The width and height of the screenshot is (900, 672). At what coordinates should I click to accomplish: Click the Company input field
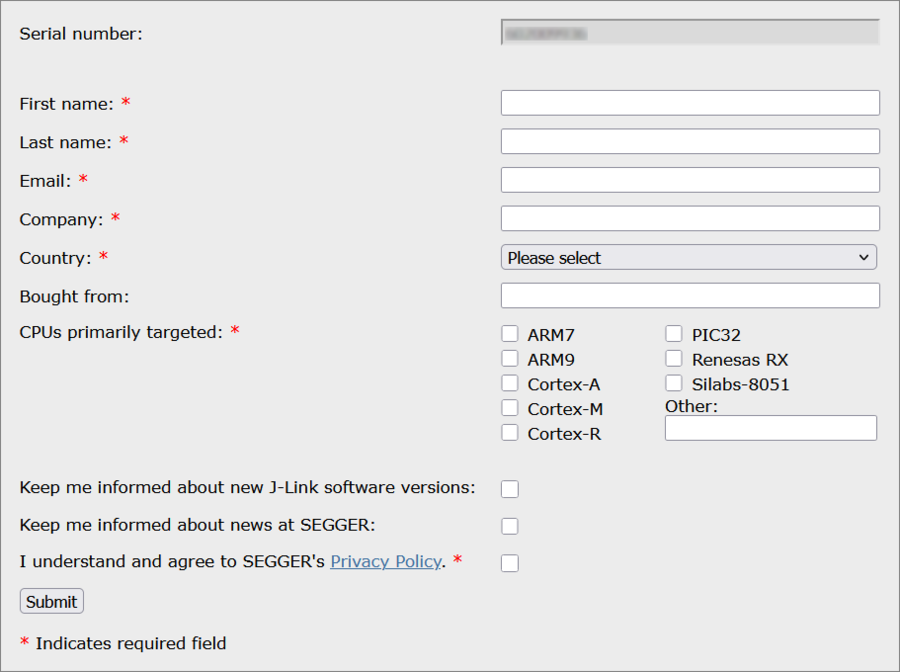[689, 218]
